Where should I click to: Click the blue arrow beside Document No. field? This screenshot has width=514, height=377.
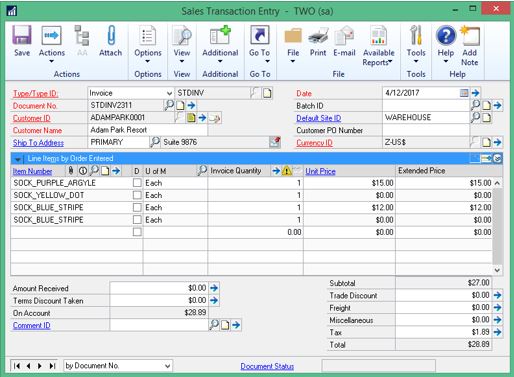[x=191, y=105]
